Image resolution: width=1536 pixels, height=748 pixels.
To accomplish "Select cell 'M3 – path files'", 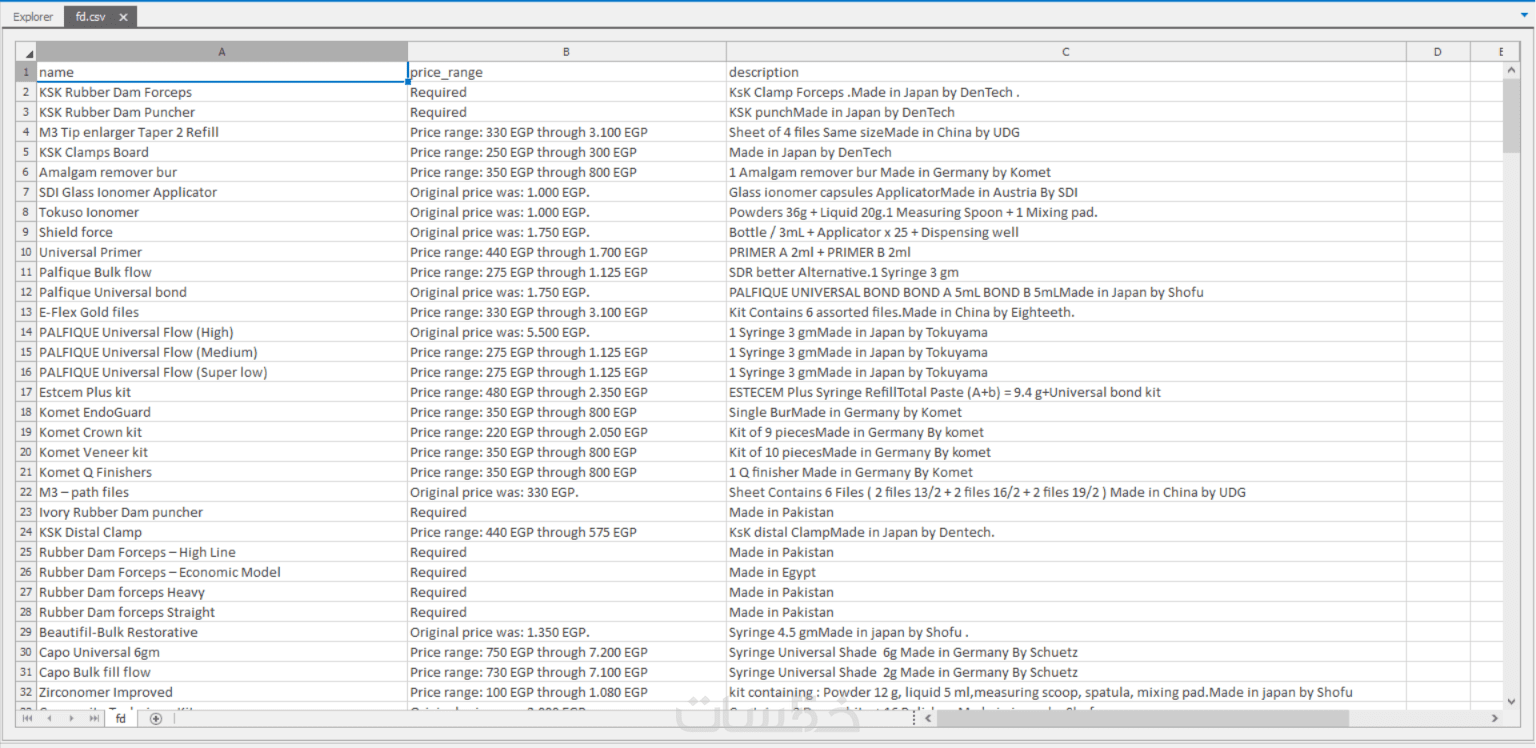I will 222,492.
